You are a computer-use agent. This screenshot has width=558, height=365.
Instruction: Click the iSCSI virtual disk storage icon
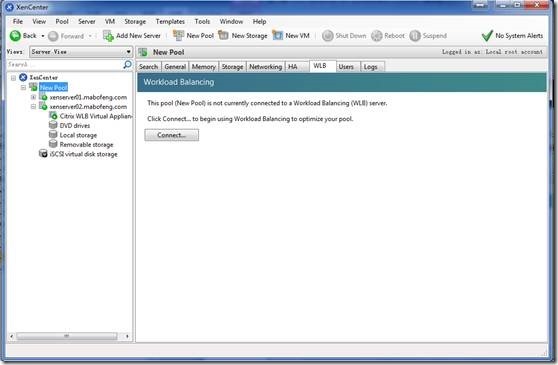(x=43, y=154)
